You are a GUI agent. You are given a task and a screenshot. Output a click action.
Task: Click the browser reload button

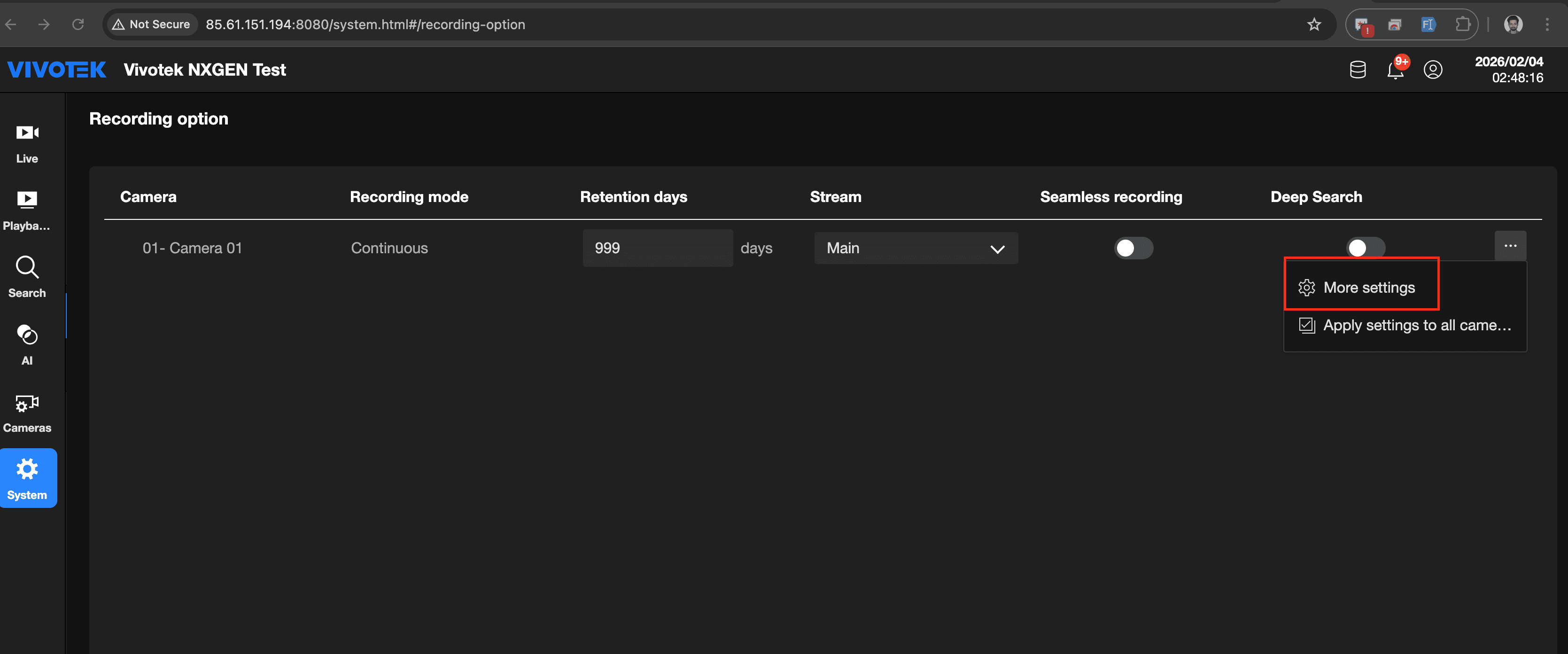coord(78,24)
